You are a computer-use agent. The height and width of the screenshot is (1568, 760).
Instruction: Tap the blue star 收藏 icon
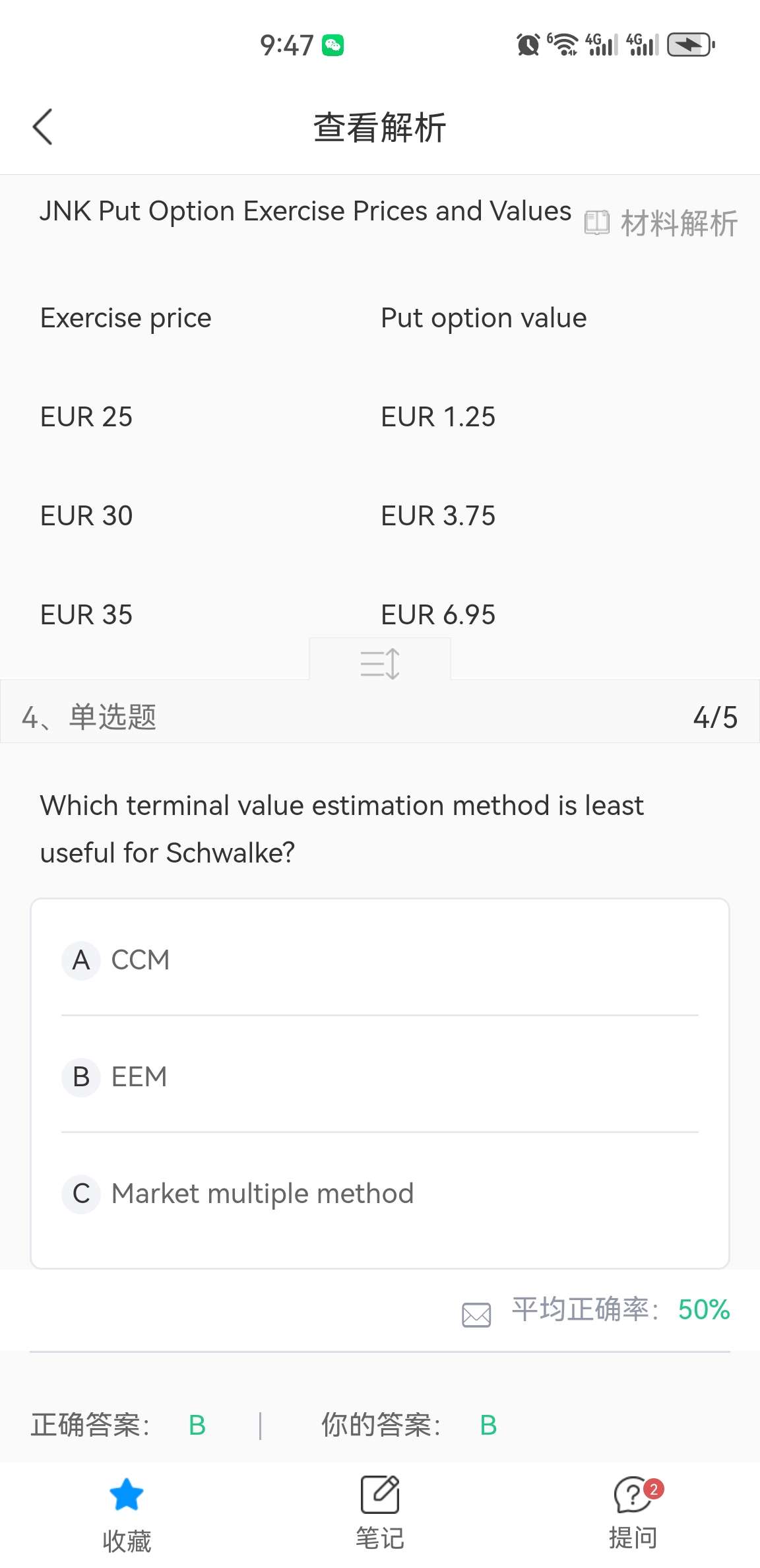coord(126,1494)
